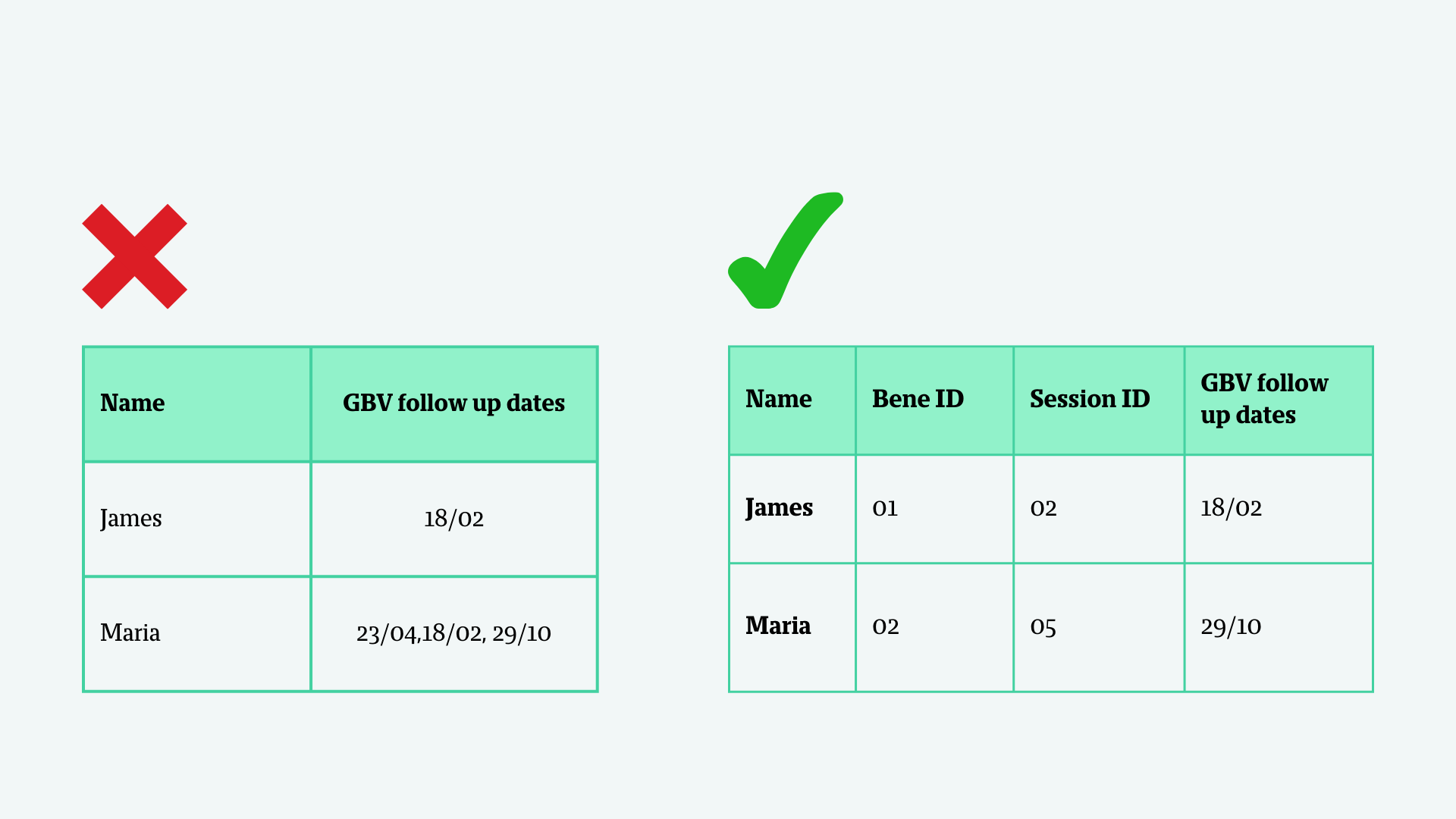This screenshot has width=1456, height=819.
Task: Select James's Bene ID value 01
Action: (934, 509)
